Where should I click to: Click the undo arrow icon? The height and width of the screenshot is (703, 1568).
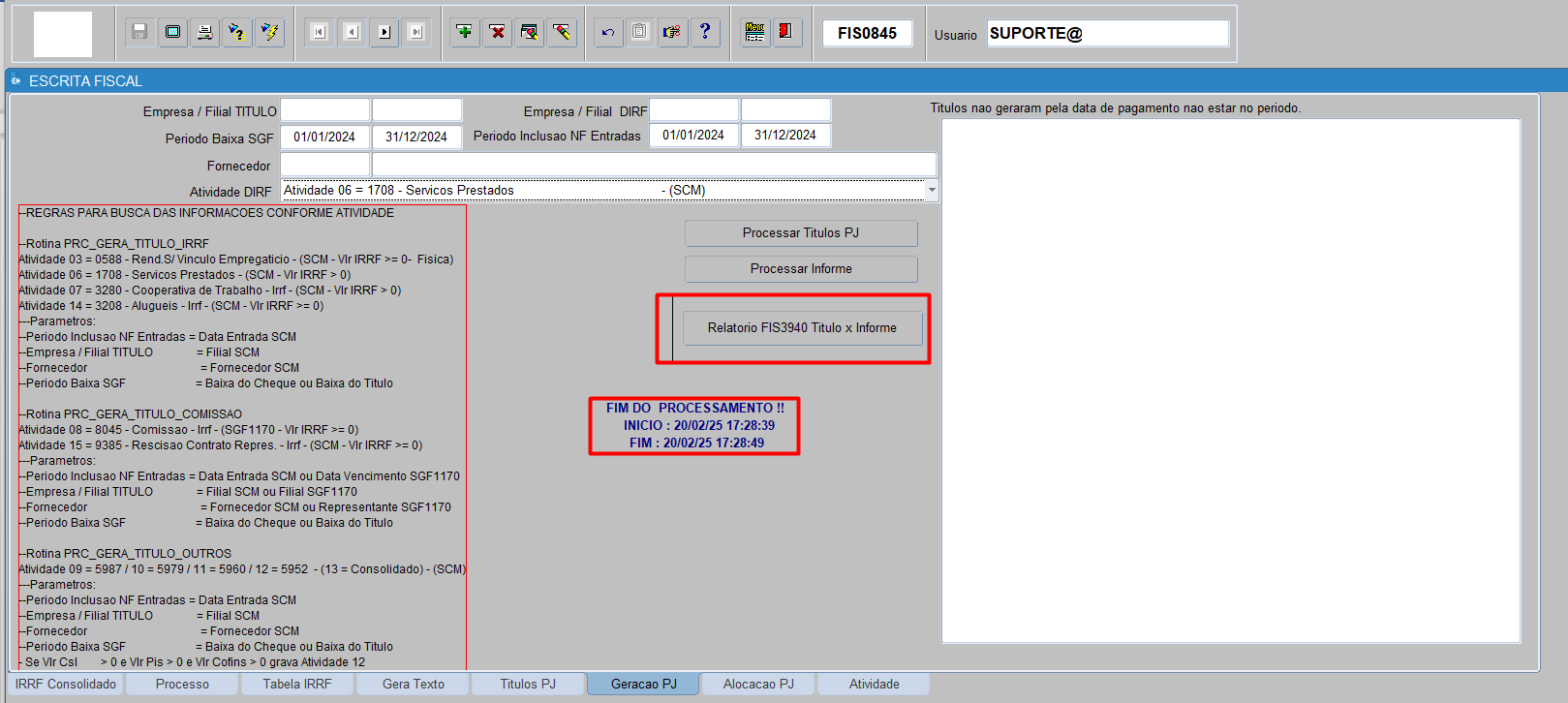click(608, 32)
